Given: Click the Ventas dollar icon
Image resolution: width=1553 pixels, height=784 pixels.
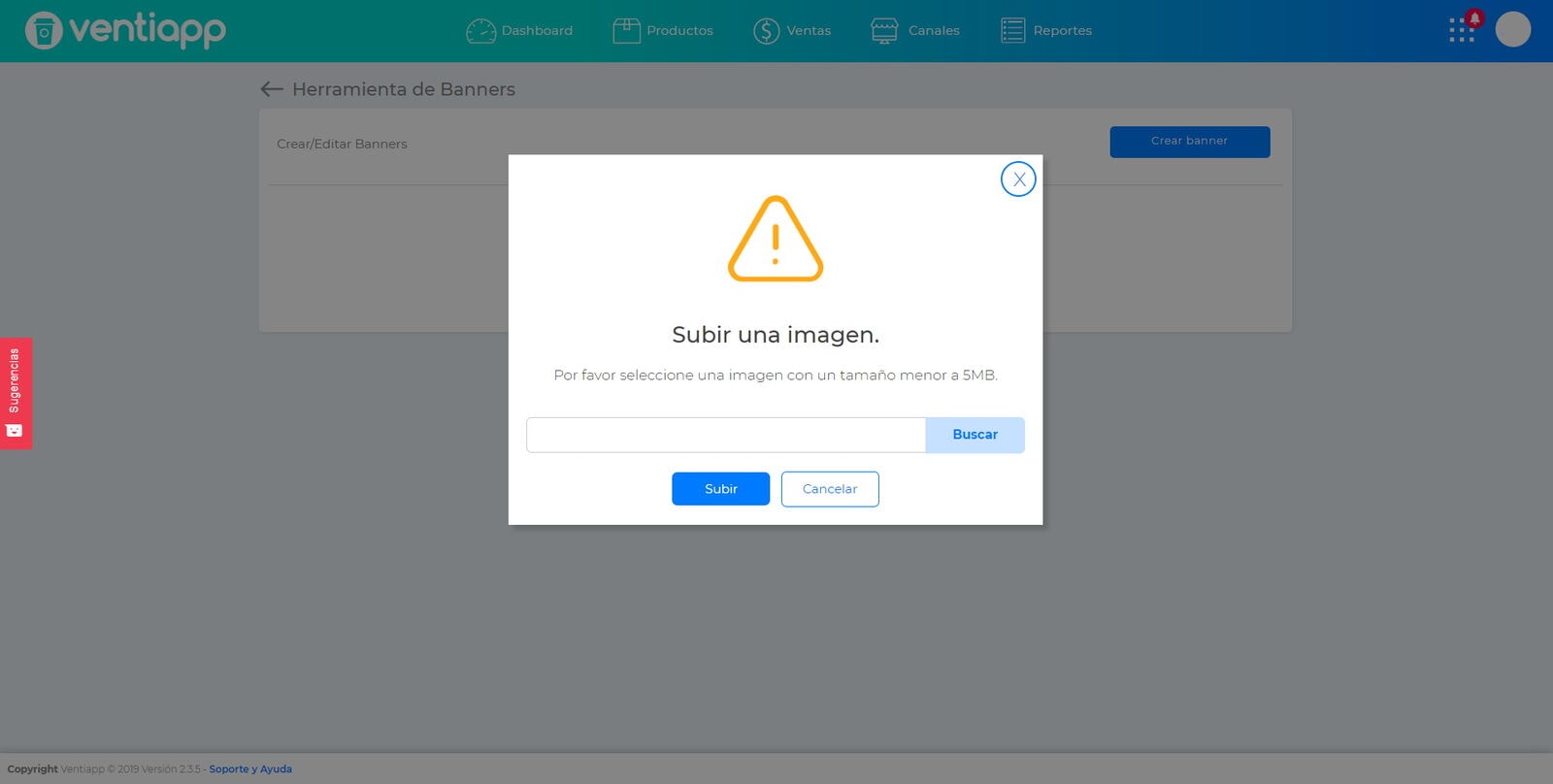Looking at the screenshot, I should coord(766,31).
